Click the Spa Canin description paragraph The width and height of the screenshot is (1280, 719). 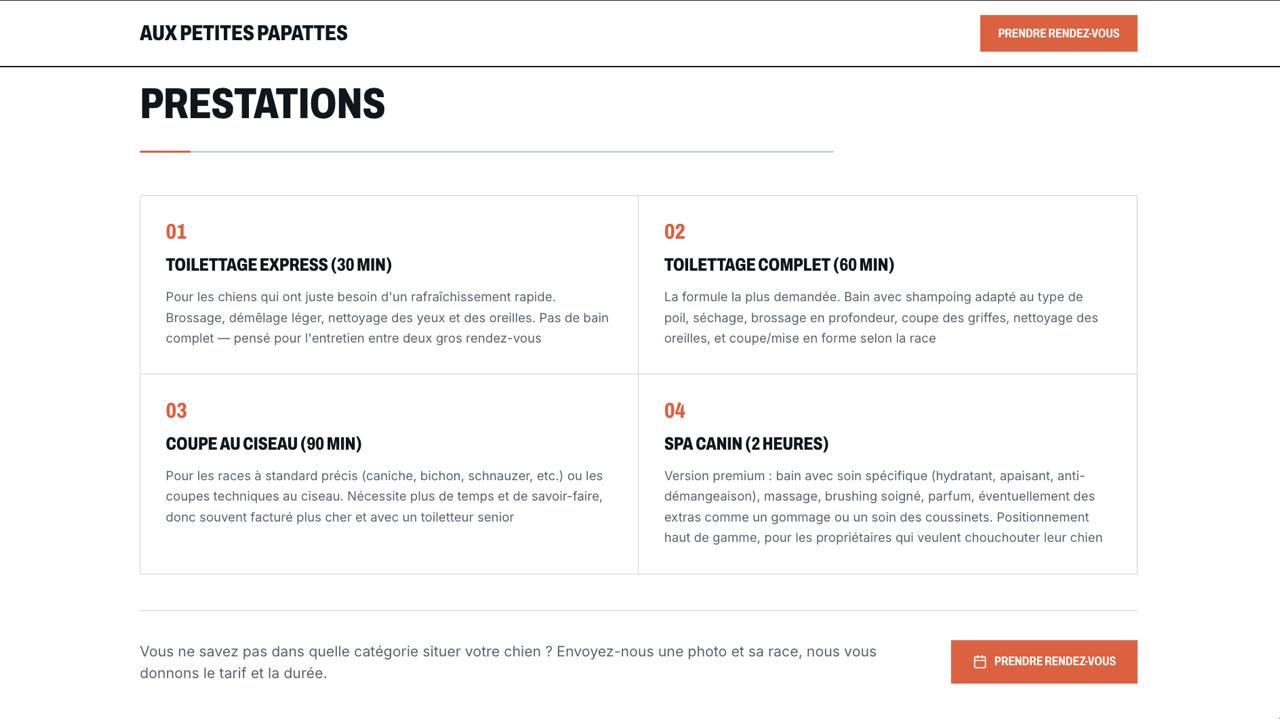[x=883, y=507]
